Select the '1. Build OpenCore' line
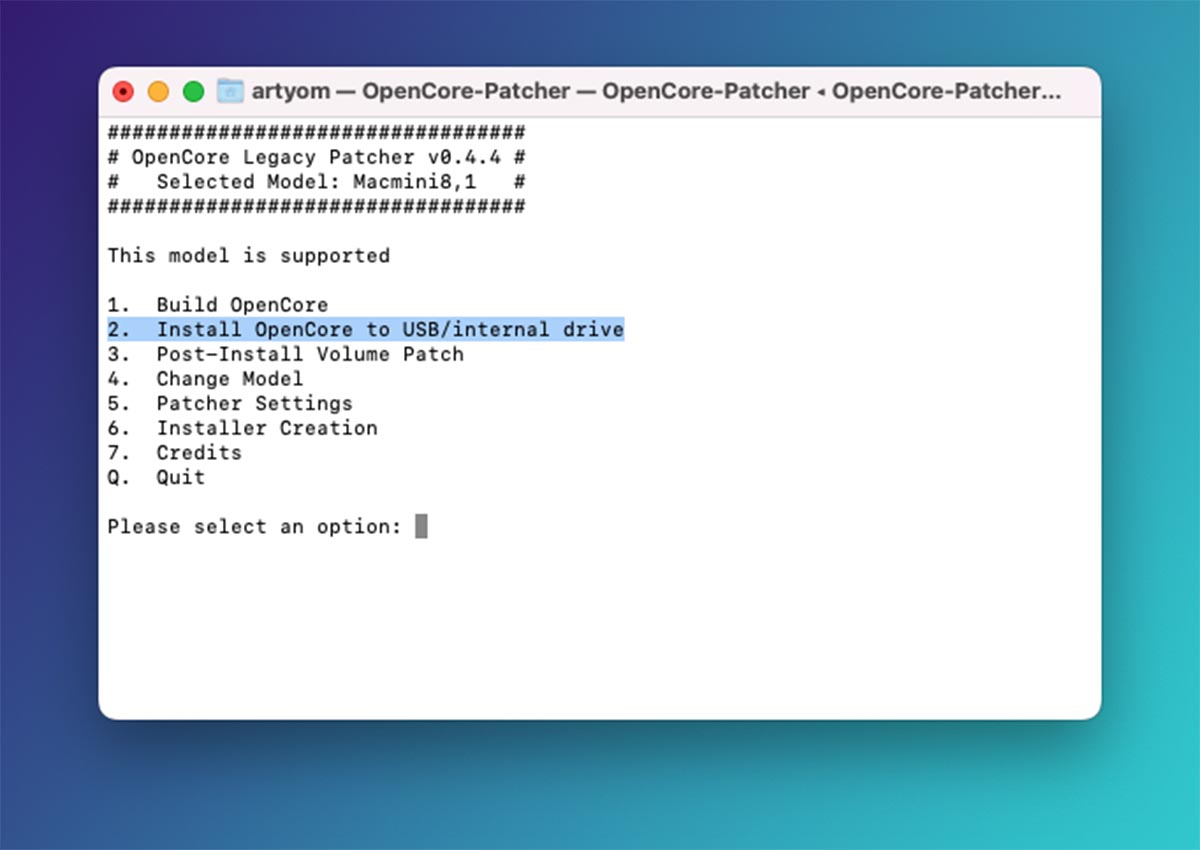The height and width of the screenshot is (850, 1200). click(218, 305)
